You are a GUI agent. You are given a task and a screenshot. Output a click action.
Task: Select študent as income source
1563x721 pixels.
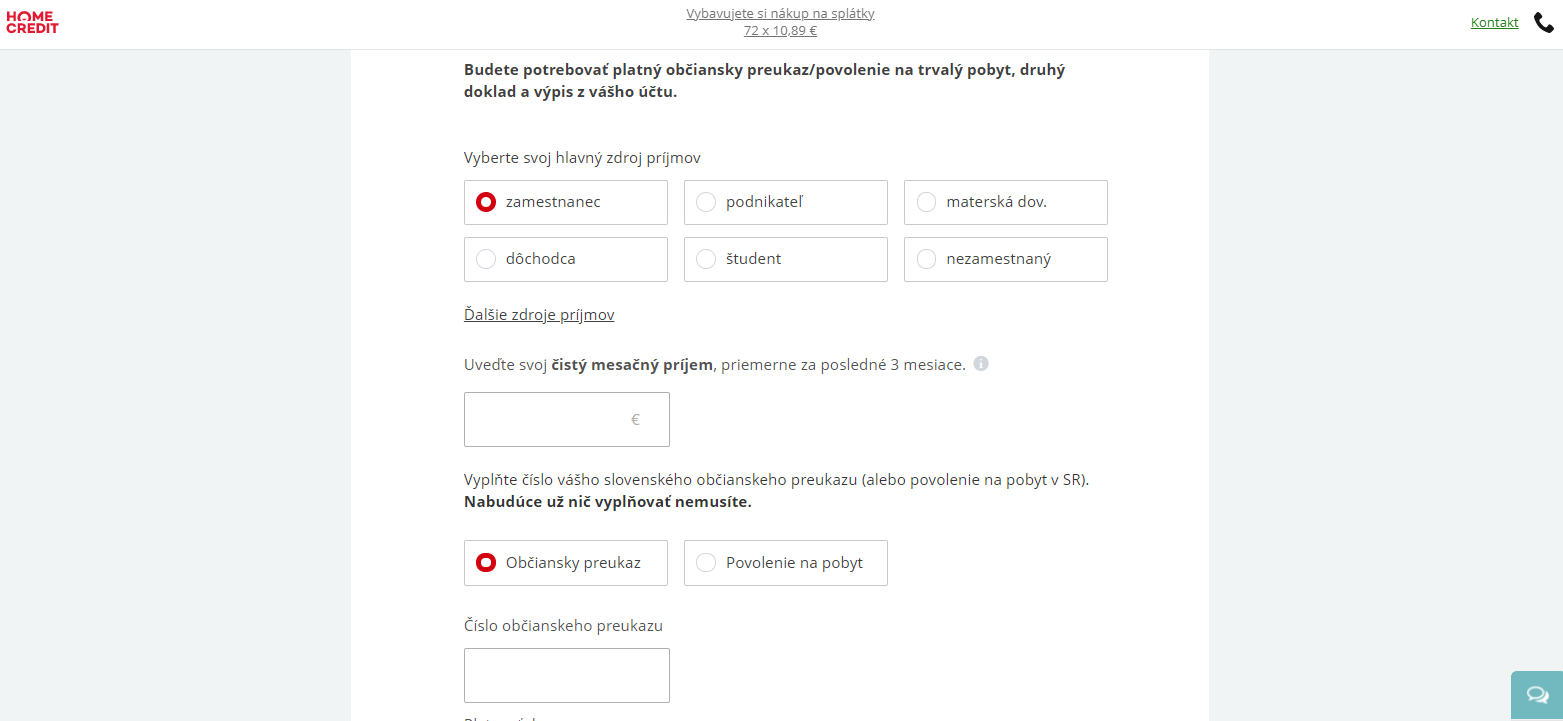[x=786, y=259]
